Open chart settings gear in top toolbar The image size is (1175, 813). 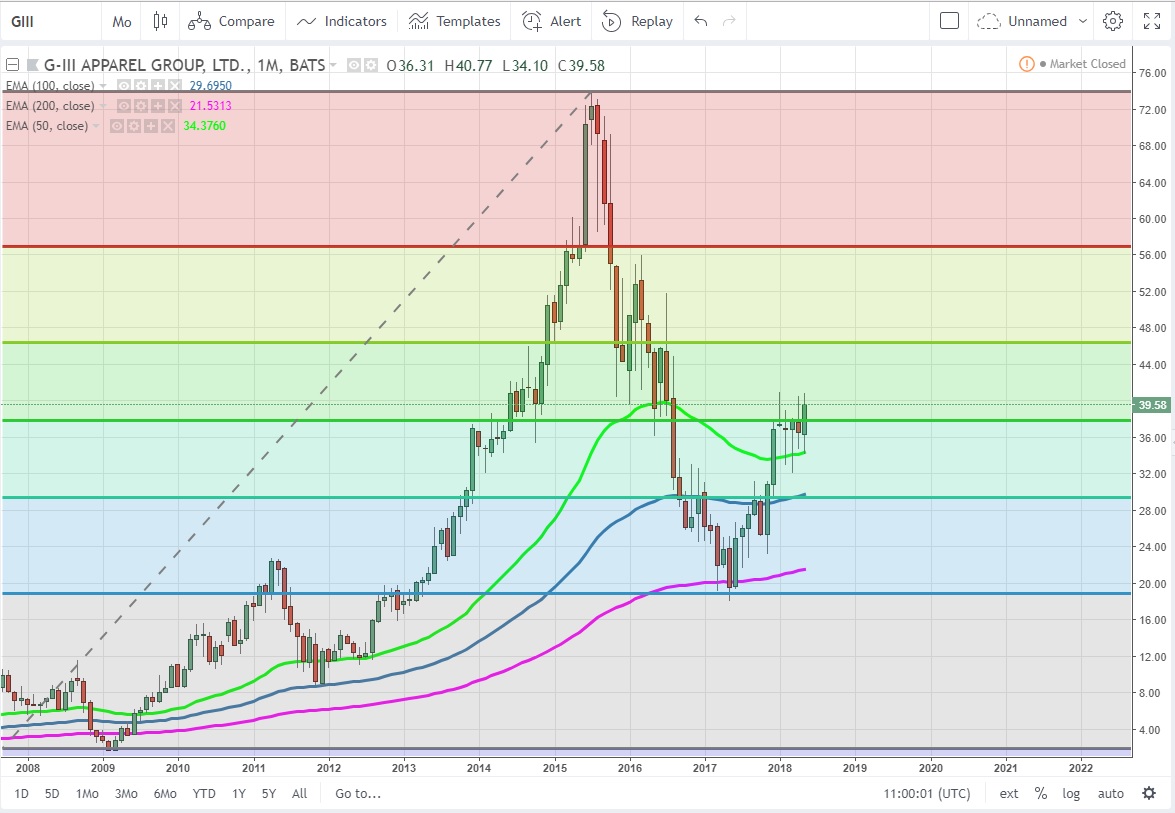[1113, 21]
